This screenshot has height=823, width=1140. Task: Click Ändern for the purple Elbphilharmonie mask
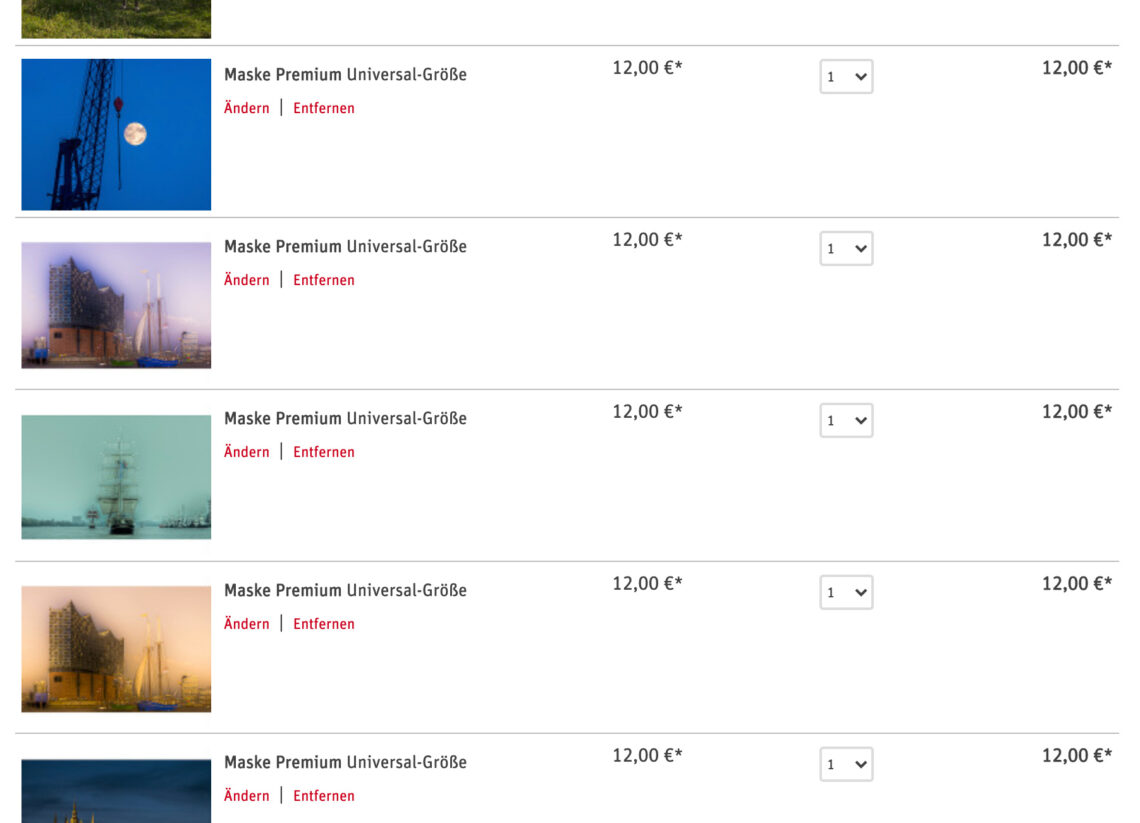tap(247, 280)
